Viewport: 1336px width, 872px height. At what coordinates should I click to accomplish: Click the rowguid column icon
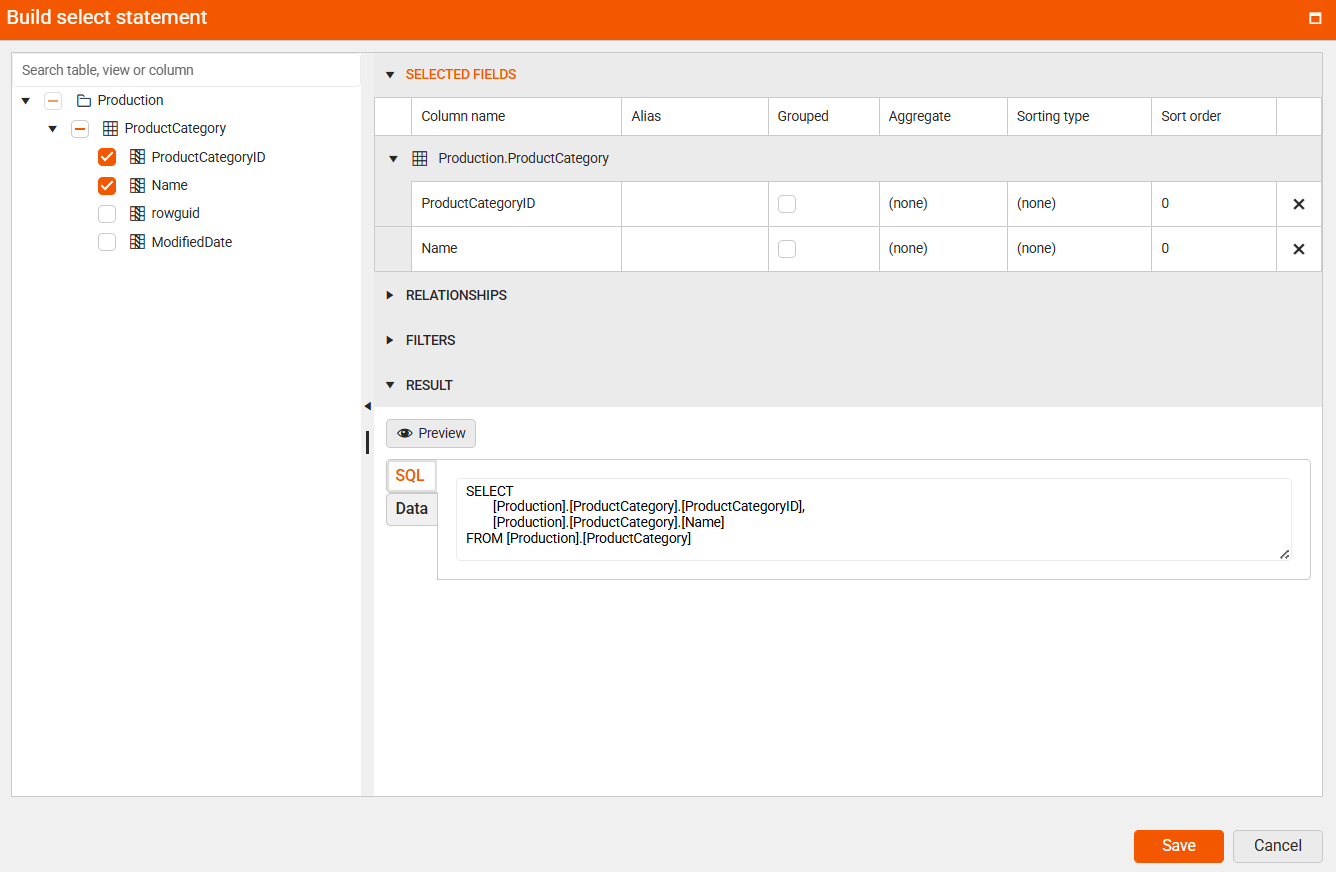(136, 213)
